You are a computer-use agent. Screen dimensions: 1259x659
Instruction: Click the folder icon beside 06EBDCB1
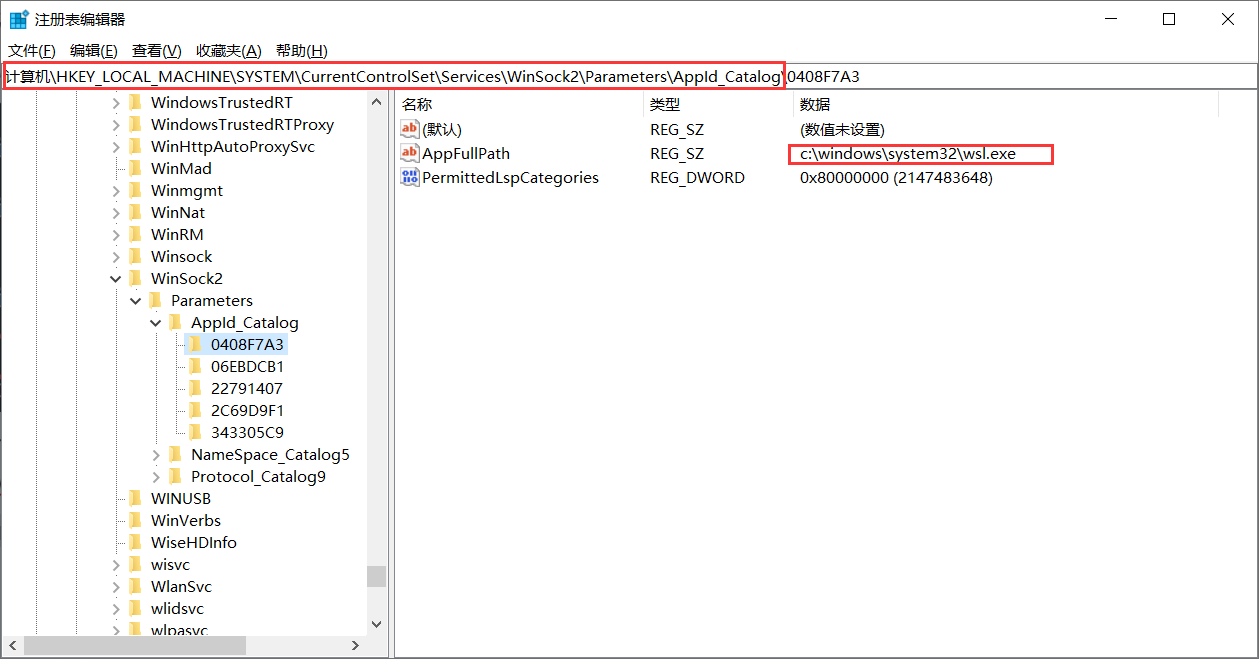point(195,366)
